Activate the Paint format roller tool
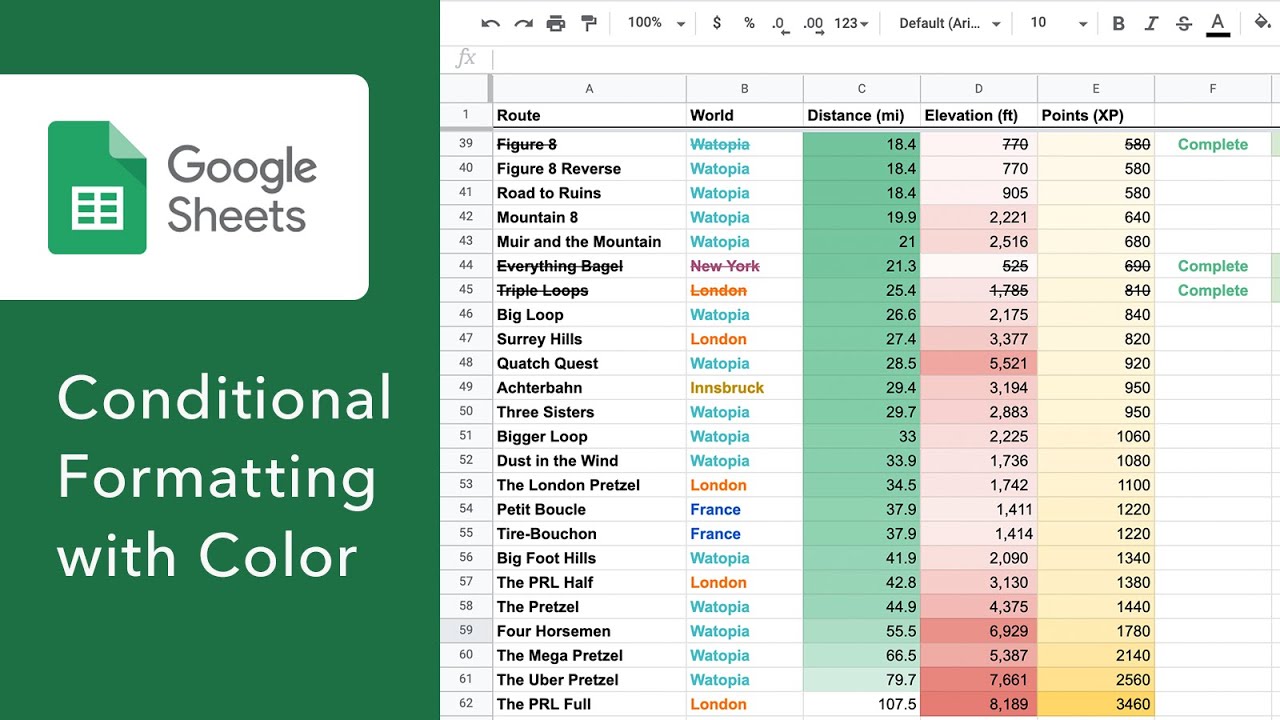 [589, 23]
